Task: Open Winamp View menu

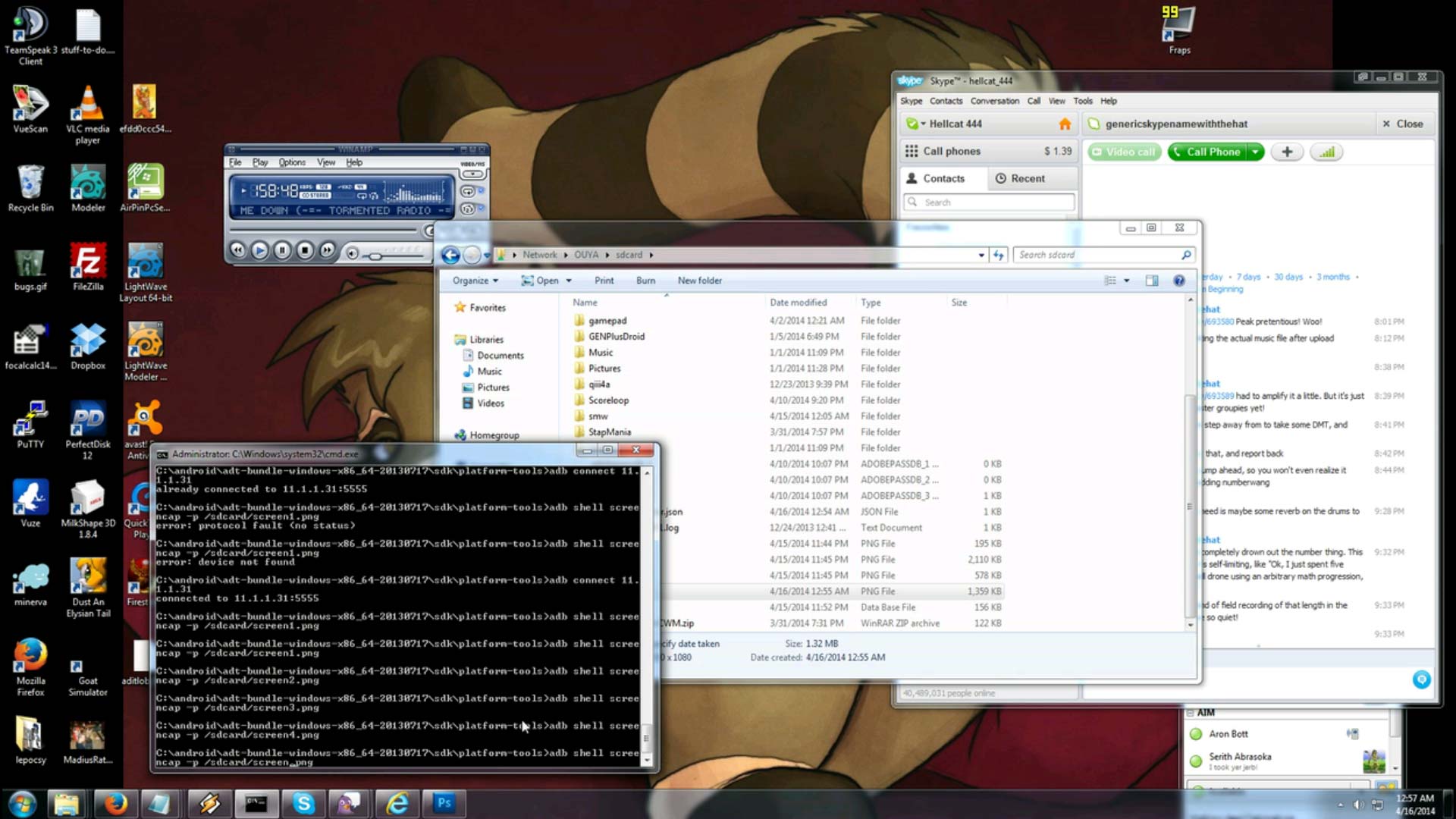Action: (326, 162)
